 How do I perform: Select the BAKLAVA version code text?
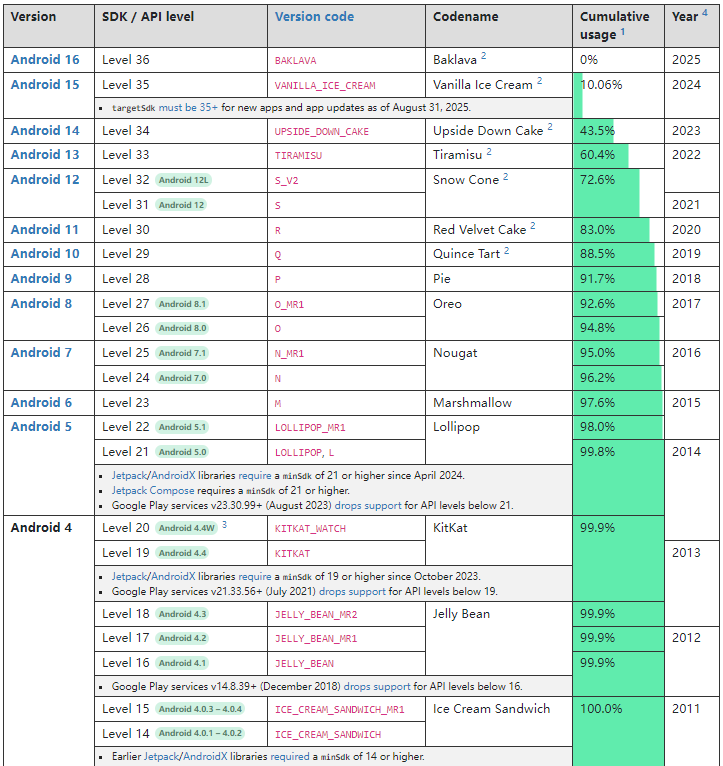(296, 61)
